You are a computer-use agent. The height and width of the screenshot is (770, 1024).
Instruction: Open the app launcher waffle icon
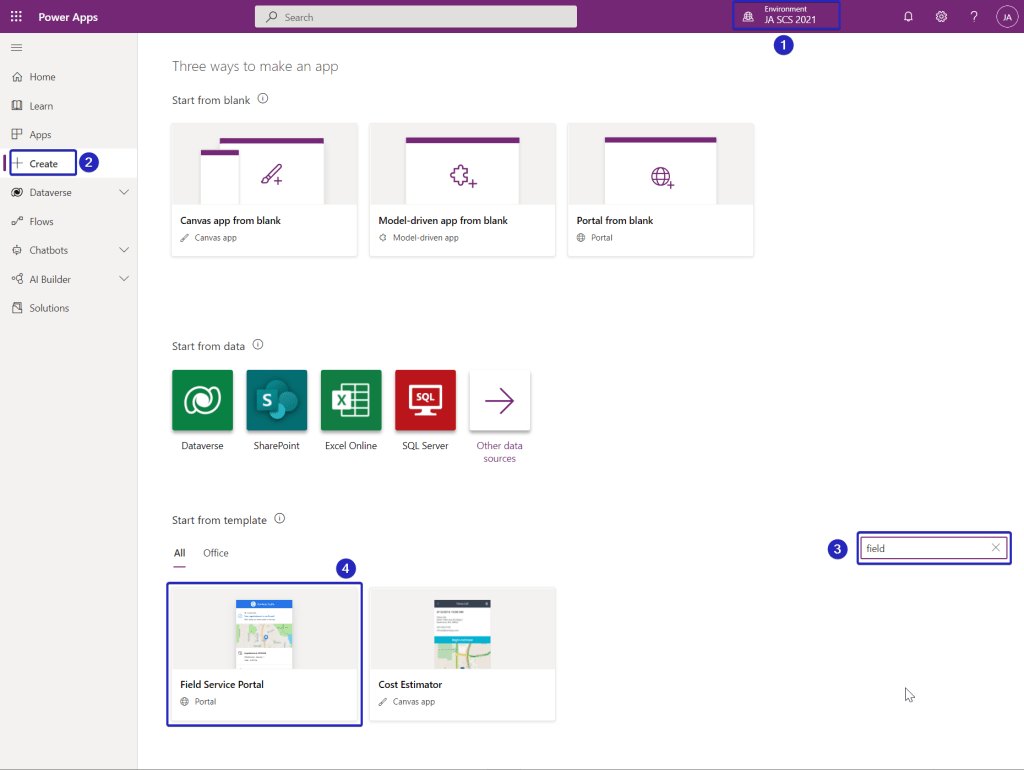click(16, 17)
